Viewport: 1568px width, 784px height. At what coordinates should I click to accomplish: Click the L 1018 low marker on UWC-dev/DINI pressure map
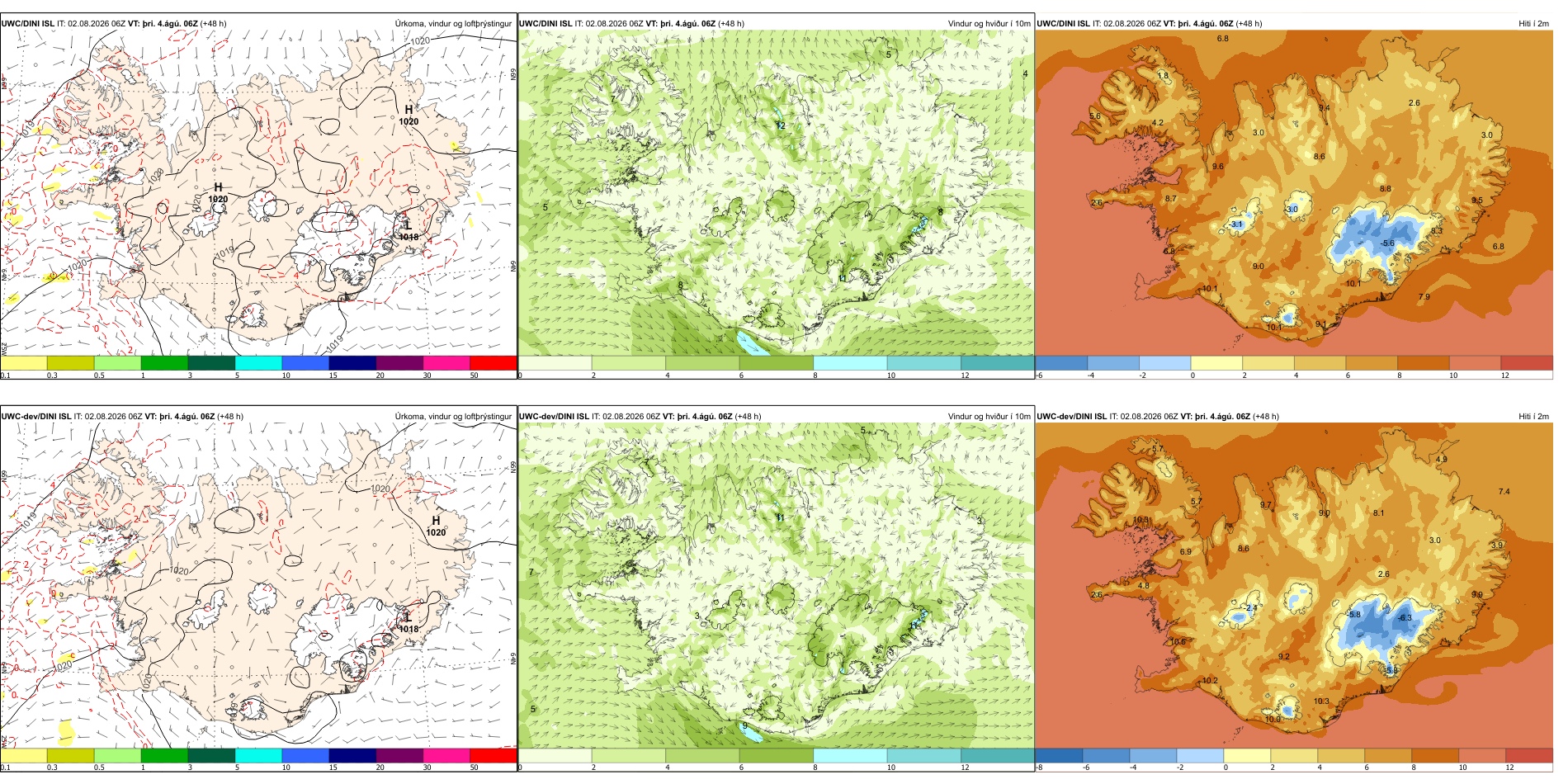[x=408, y=622]
